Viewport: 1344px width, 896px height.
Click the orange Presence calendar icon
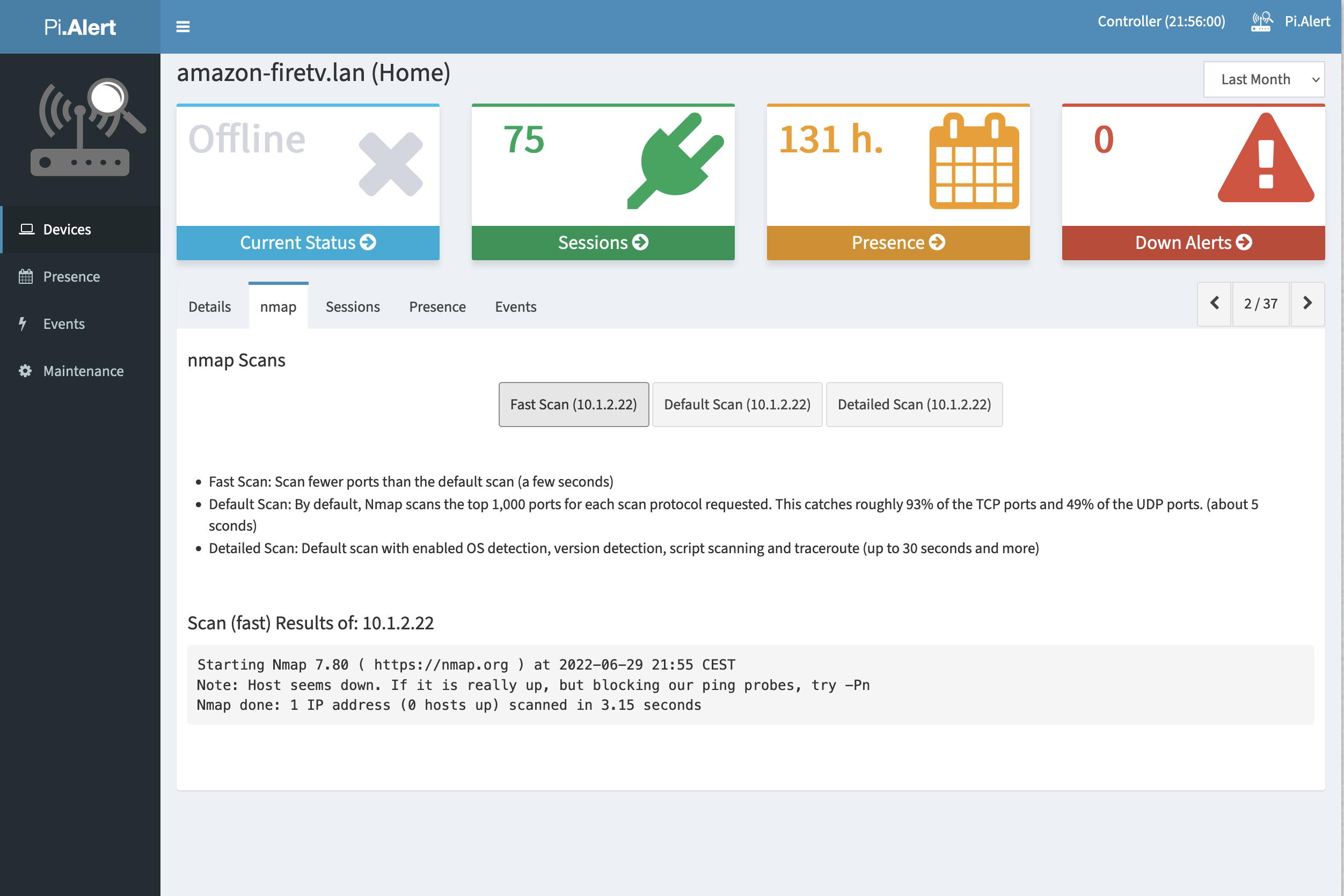pos(974,161)
